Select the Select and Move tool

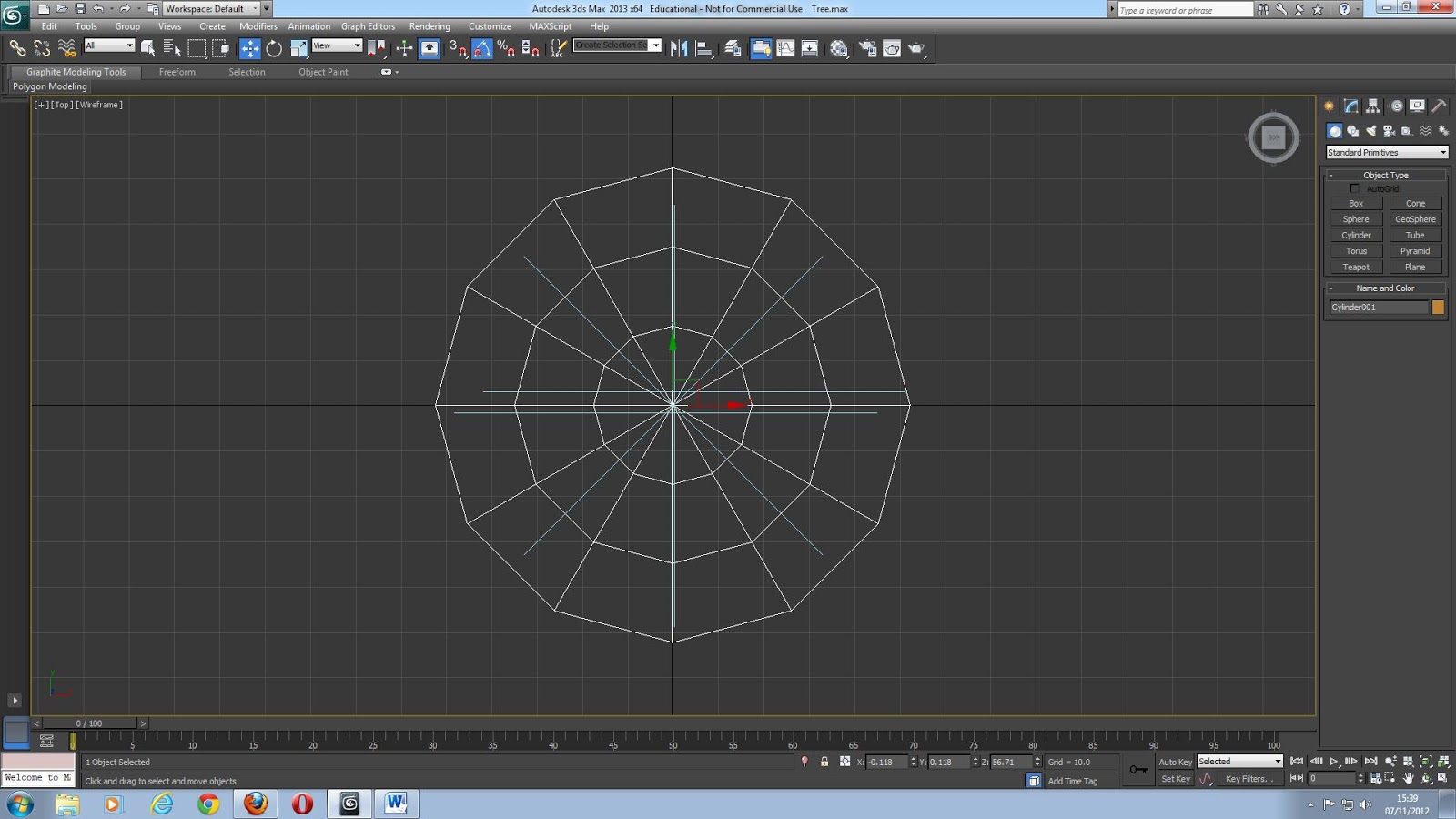click(x=249, y=48)
